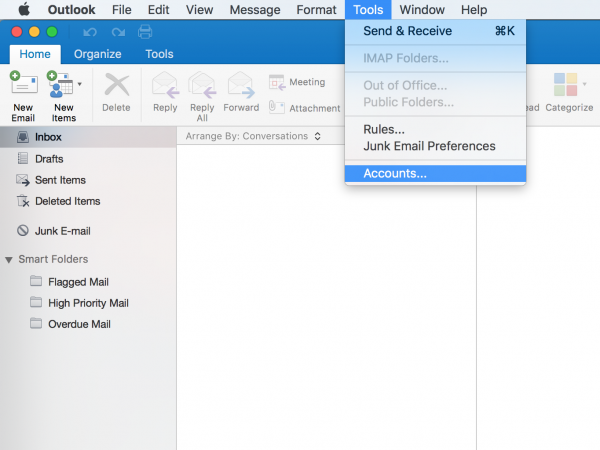Click the Flagged Mail folder icon
This screenshot has height=450, width=600.
tap(36, 281)
